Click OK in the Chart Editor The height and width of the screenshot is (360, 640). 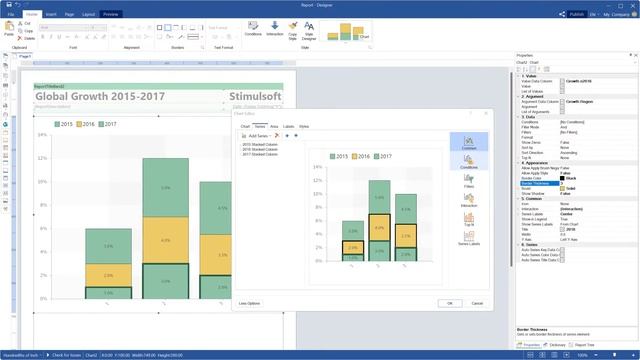[450, 303]
